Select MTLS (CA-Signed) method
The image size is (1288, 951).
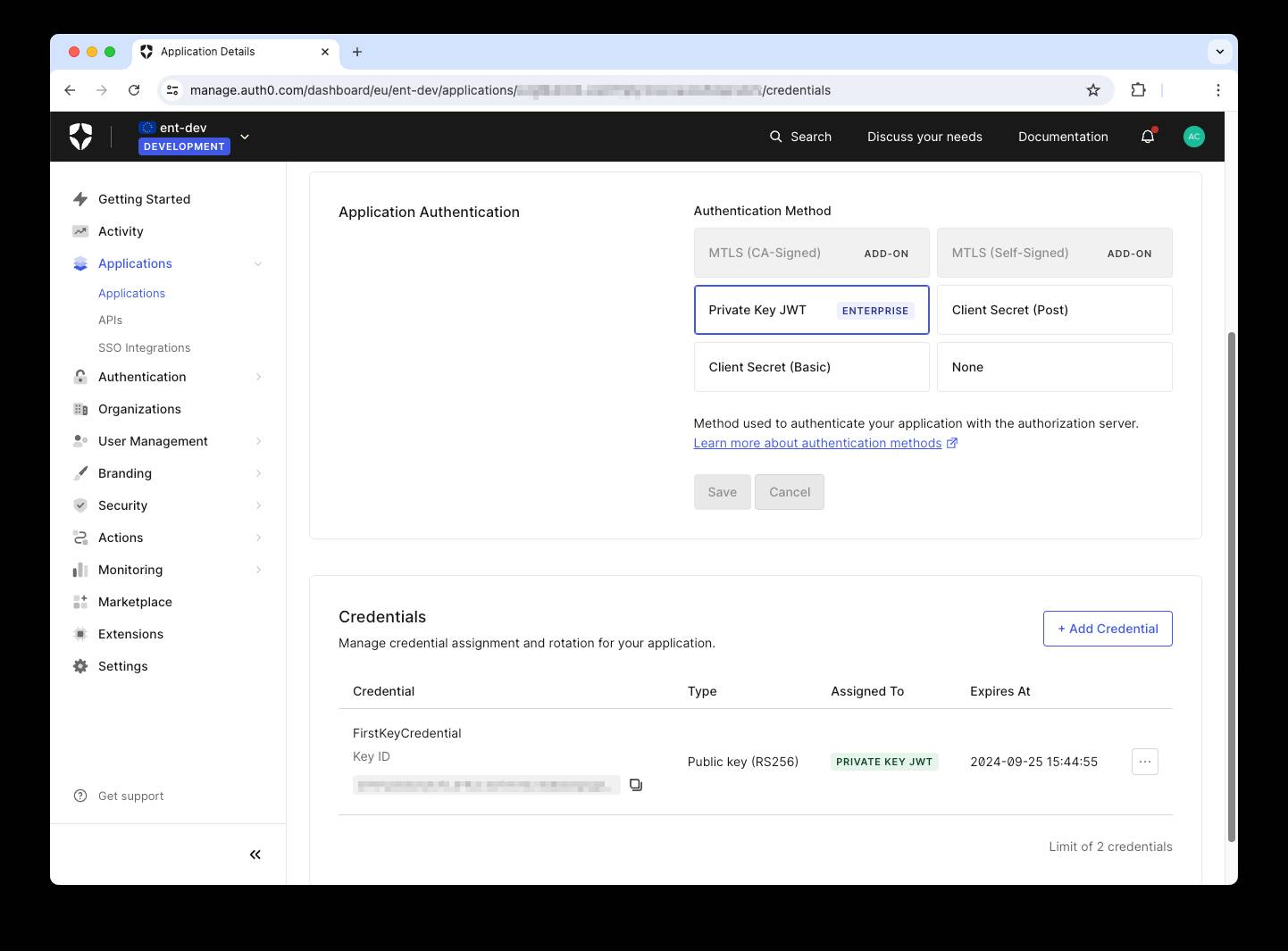coord(811,253)
